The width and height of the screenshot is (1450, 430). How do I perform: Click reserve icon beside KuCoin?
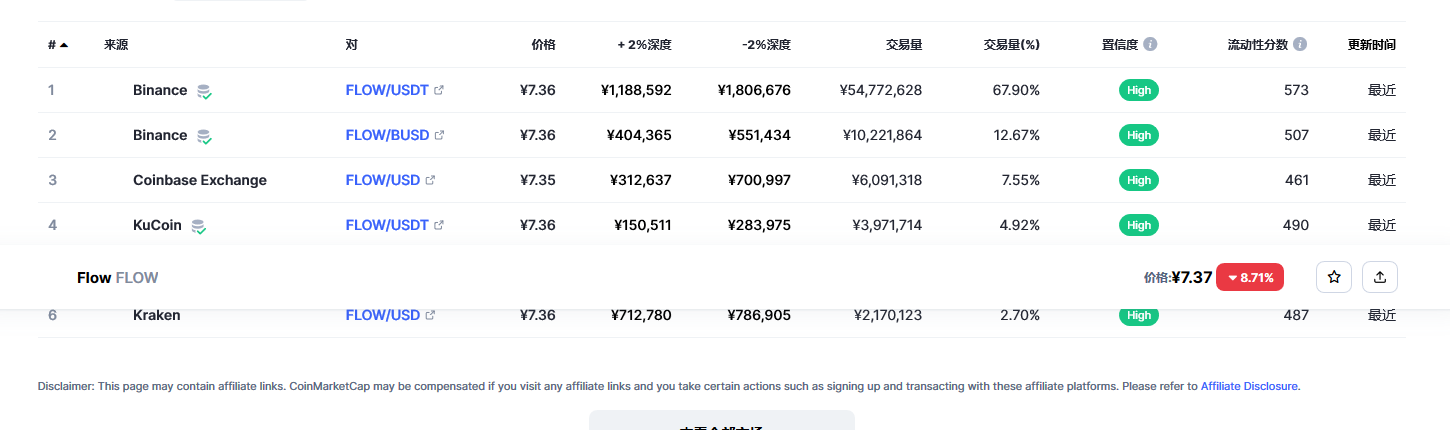pos(199,226)
